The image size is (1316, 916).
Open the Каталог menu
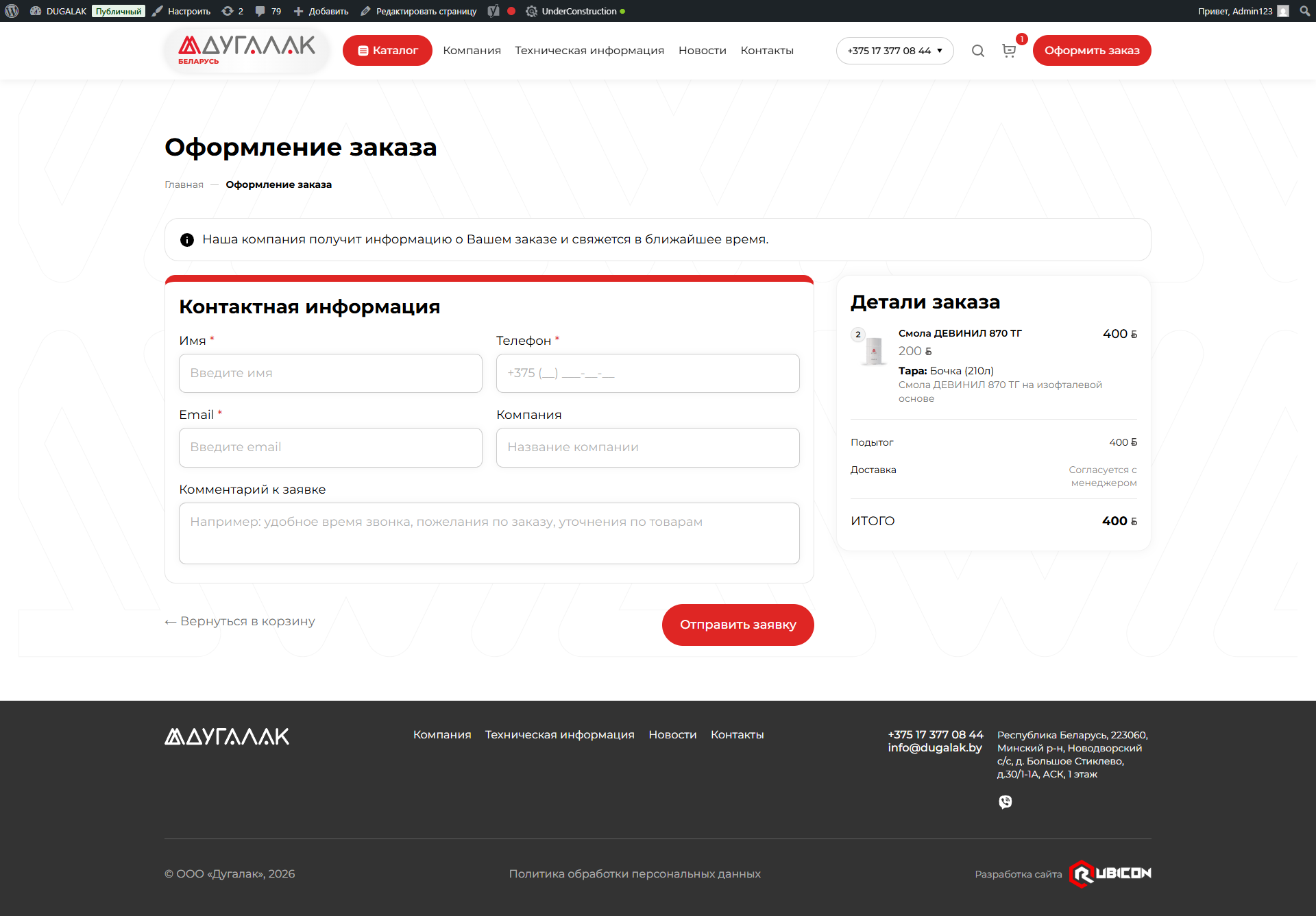pos(387,50)
